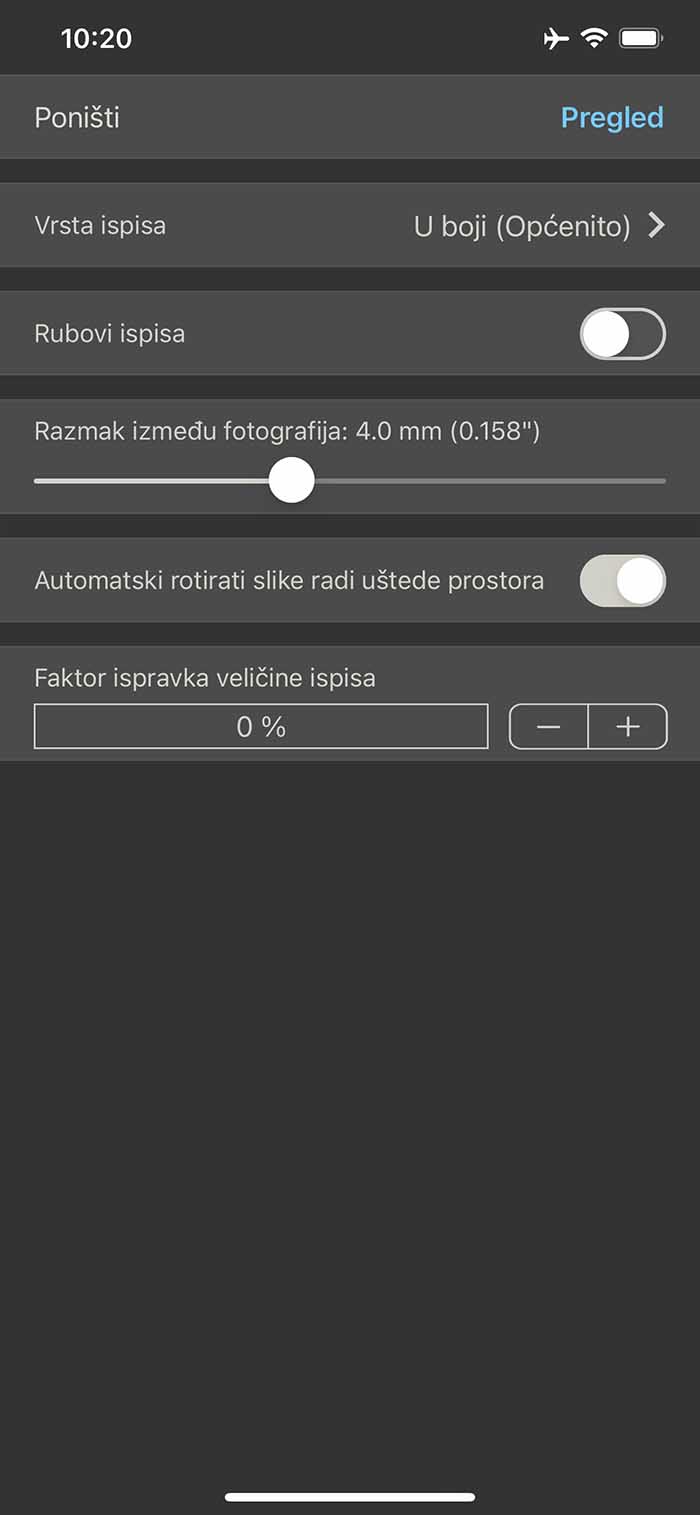Viewport: 700px width, 1515px height.
Task: Tap the battery icon in status bar
Action: [x=640, y=39]
